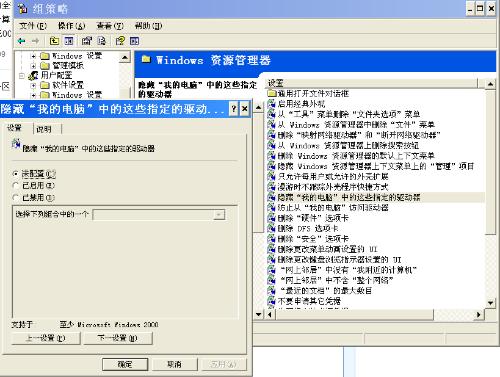
Task: Click the policy list vertical scrollbar up arrow
Action: click(490, 84)
